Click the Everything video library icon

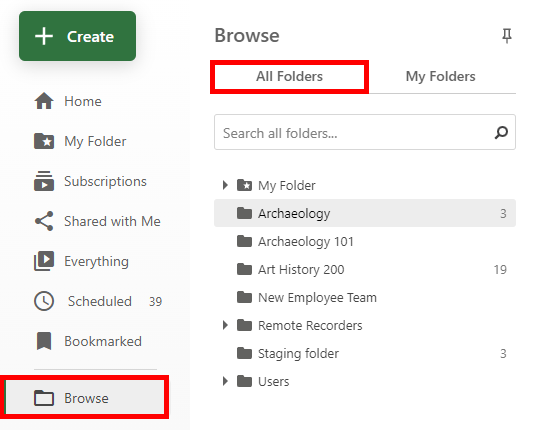[x=44, y=261]
